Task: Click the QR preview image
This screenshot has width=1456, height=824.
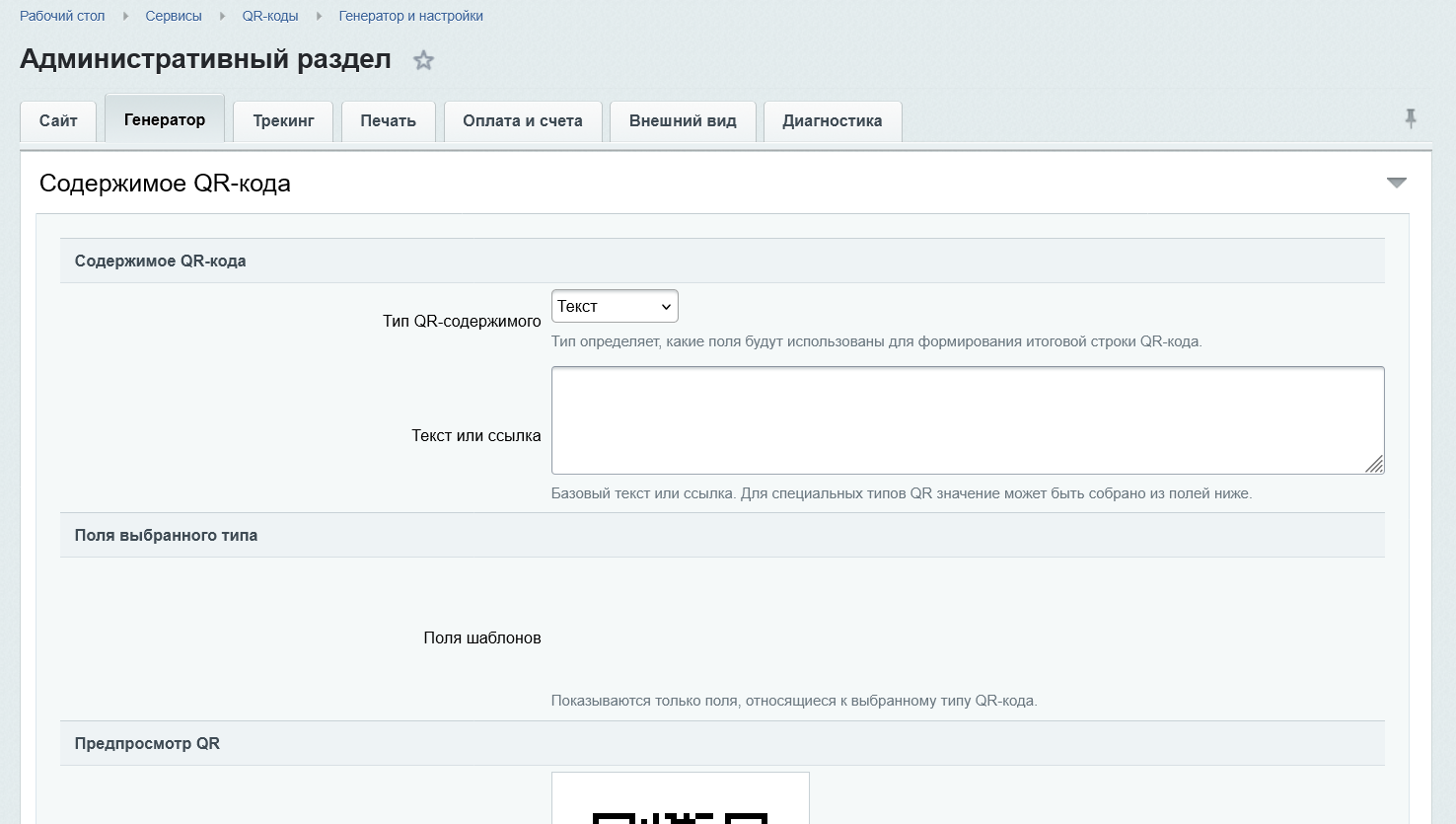Action: (681, 798)
